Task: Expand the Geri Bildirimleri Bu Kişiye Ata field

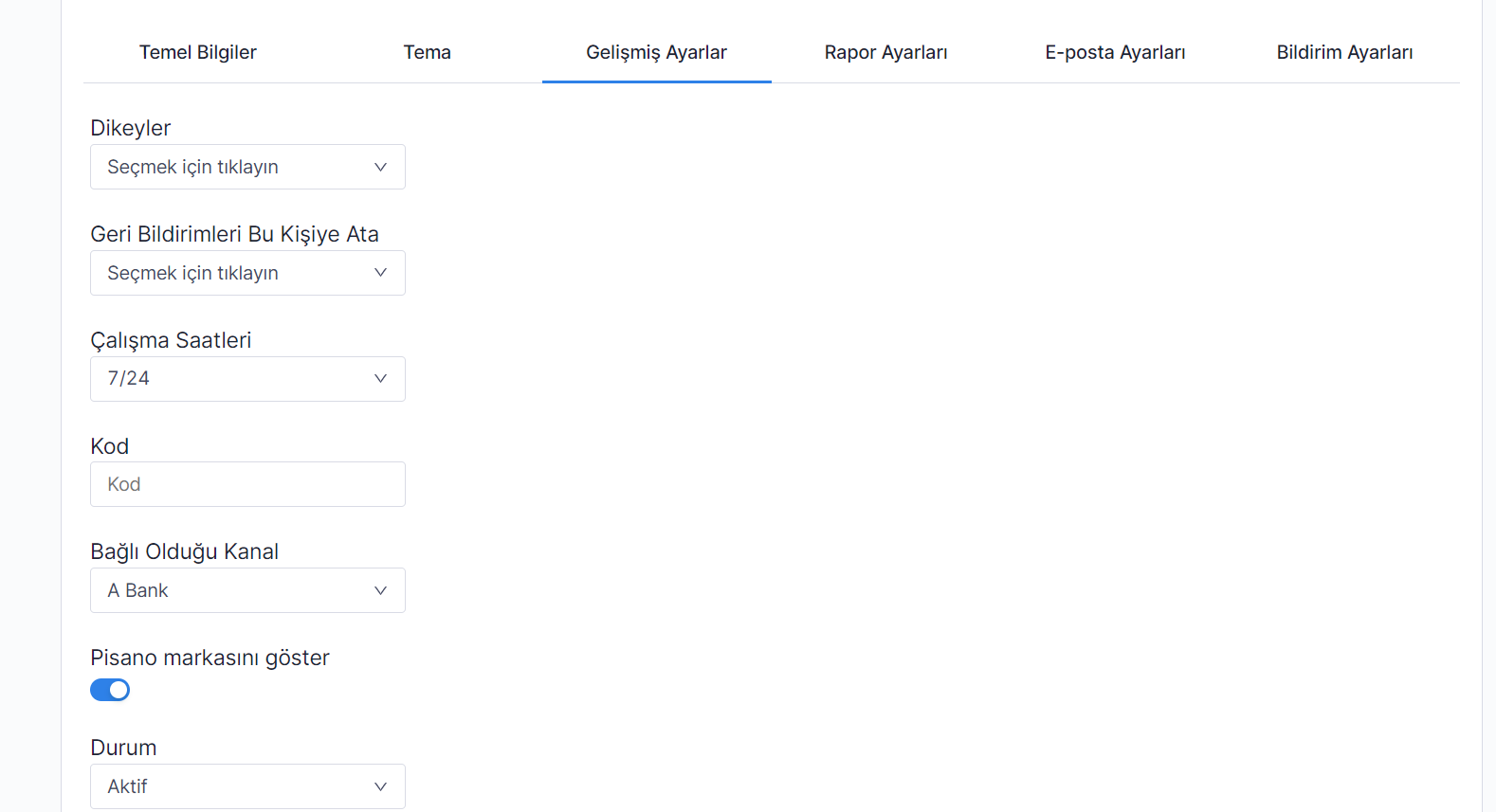Action: (x=228, y=273)
